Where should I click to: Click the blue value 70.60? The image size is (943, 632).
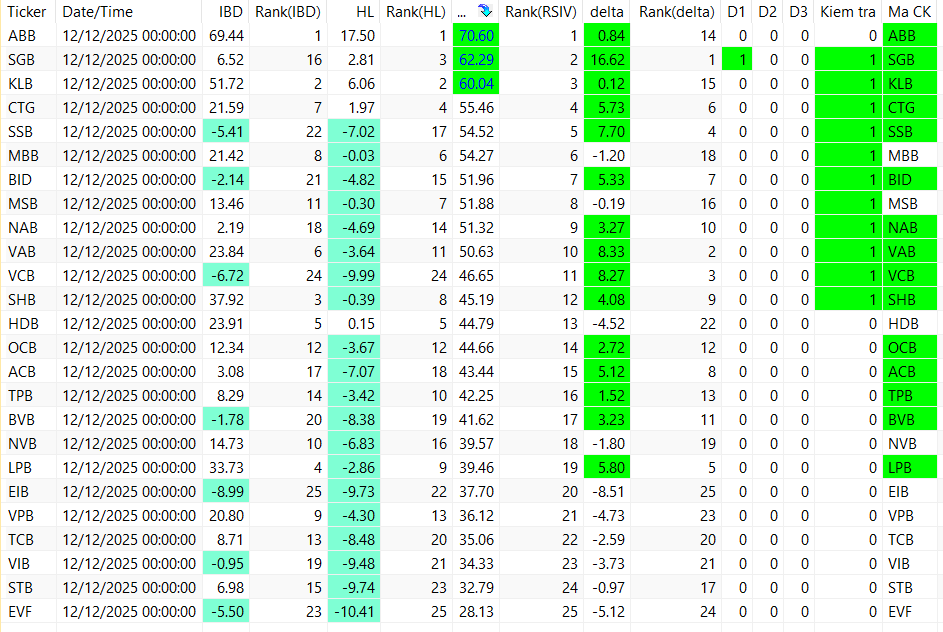(476, 35)
